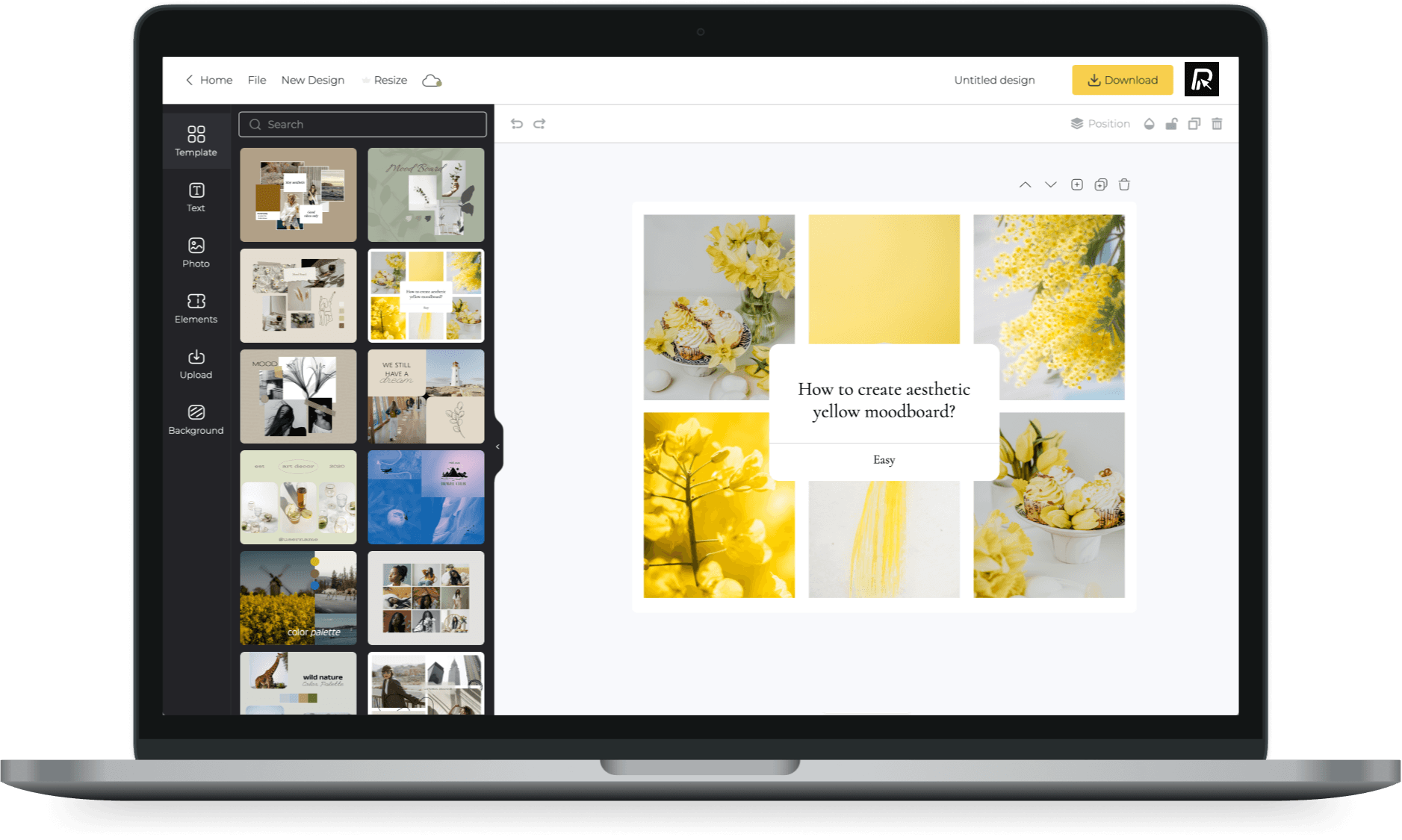Open the File menu
This screenshot has height=840, width=1402.
pos(257,80)
